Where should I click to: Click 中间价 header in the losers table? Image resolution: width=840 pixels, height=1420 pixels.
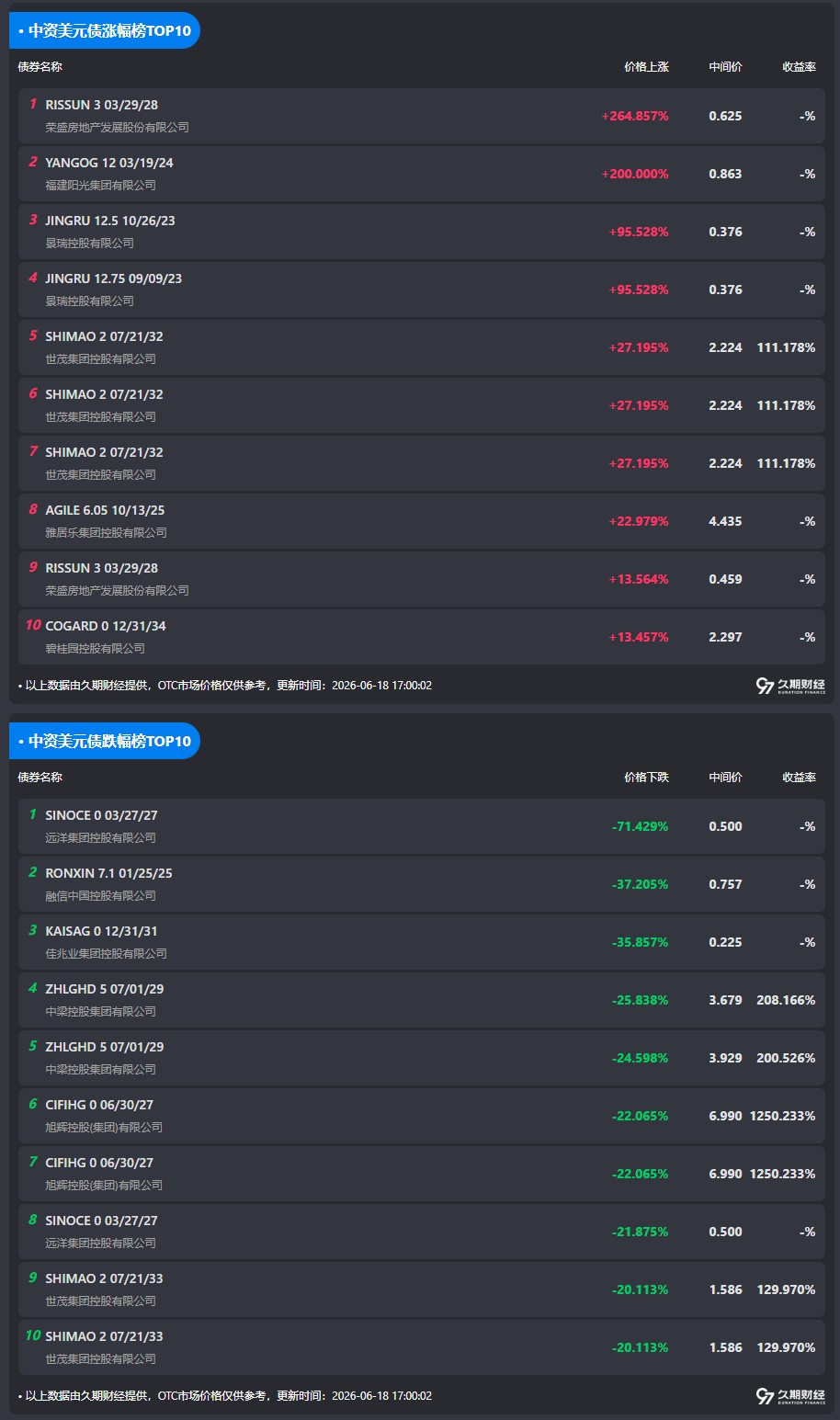(725, 778)
